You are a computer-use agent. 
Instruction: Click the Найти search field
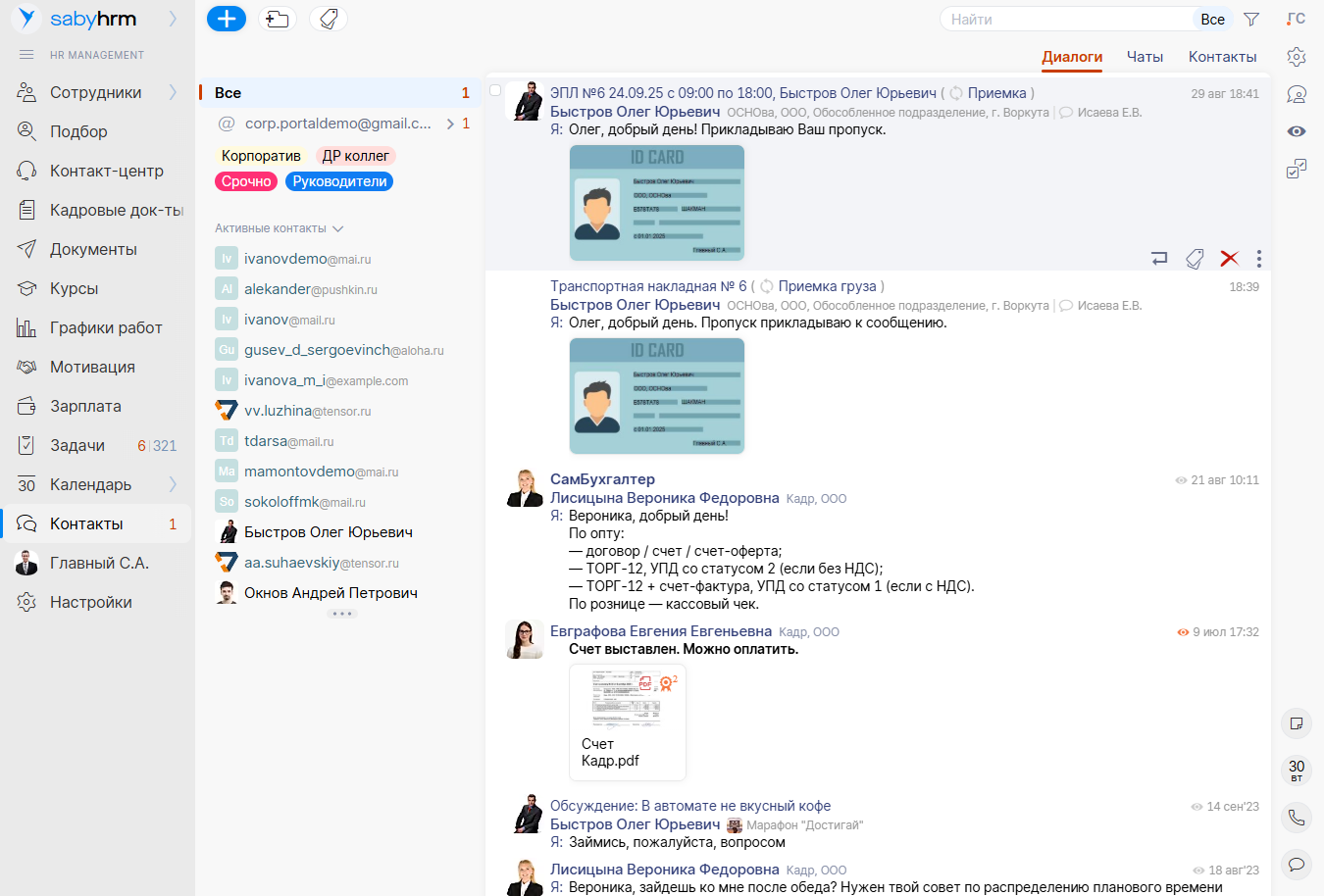click(x=1064, y=19)
